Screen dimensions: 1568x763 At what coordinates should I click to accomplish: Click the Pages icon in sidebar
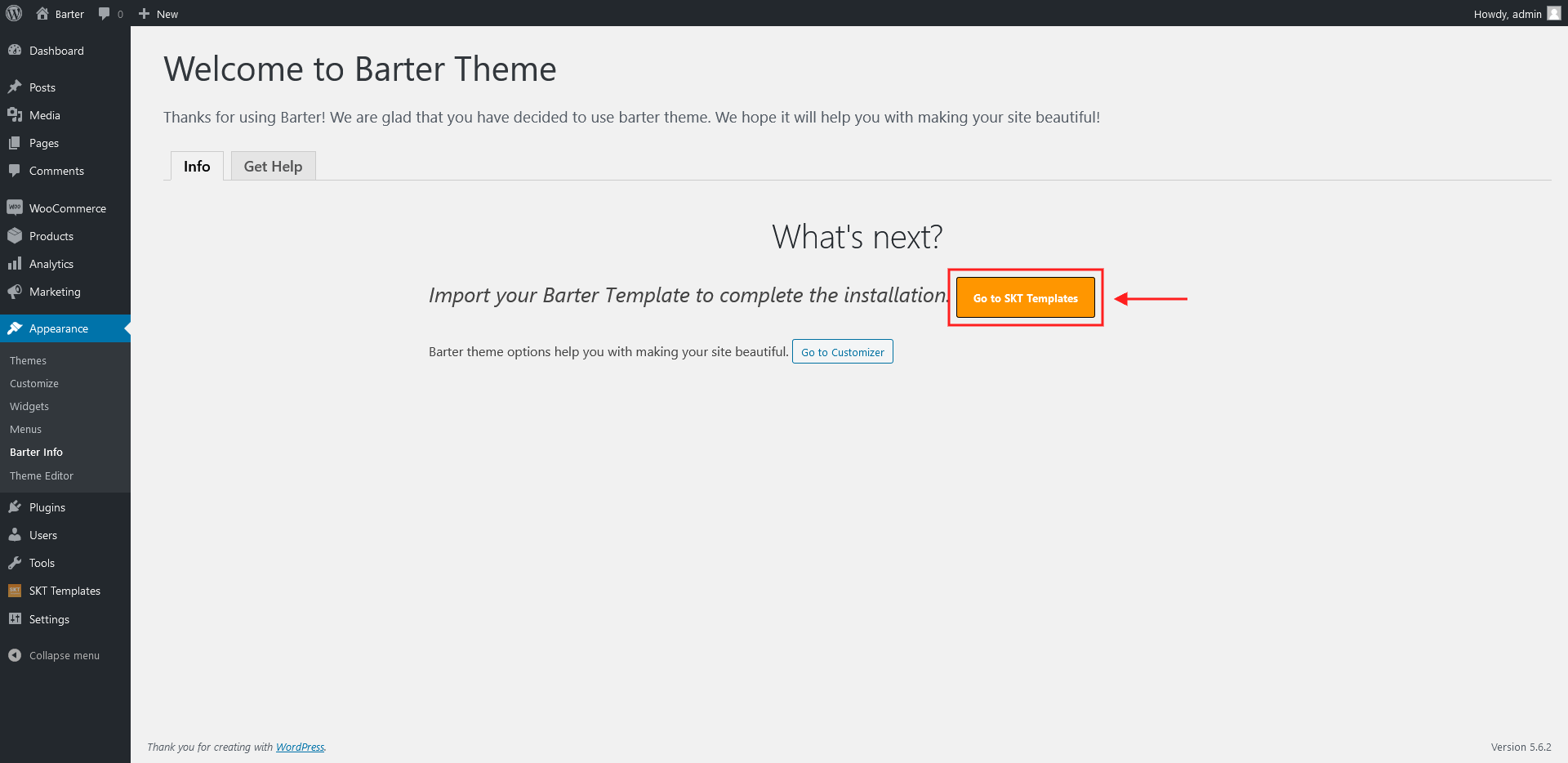pos(15,142)
